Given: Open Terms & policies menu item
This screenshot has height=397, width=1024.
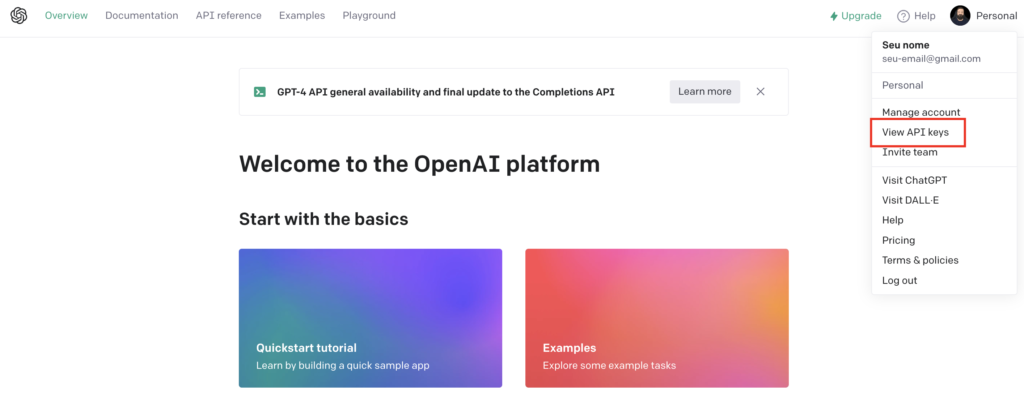Looking at the screenshot, I should click(x=920, y=260).
